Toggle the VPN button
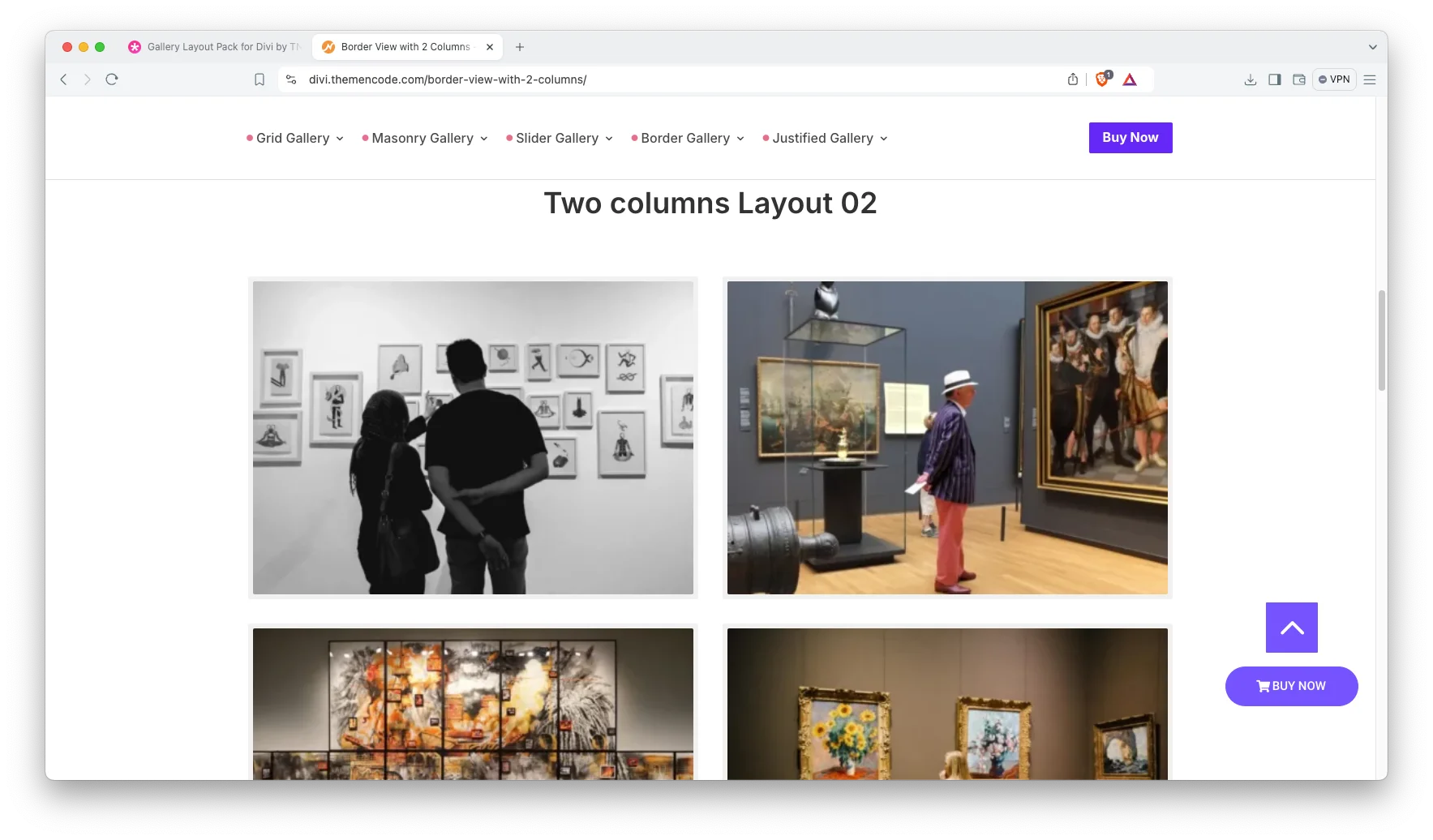Screen dimensions: 1433x840 pyautogui.click(x=1334, y=79)
